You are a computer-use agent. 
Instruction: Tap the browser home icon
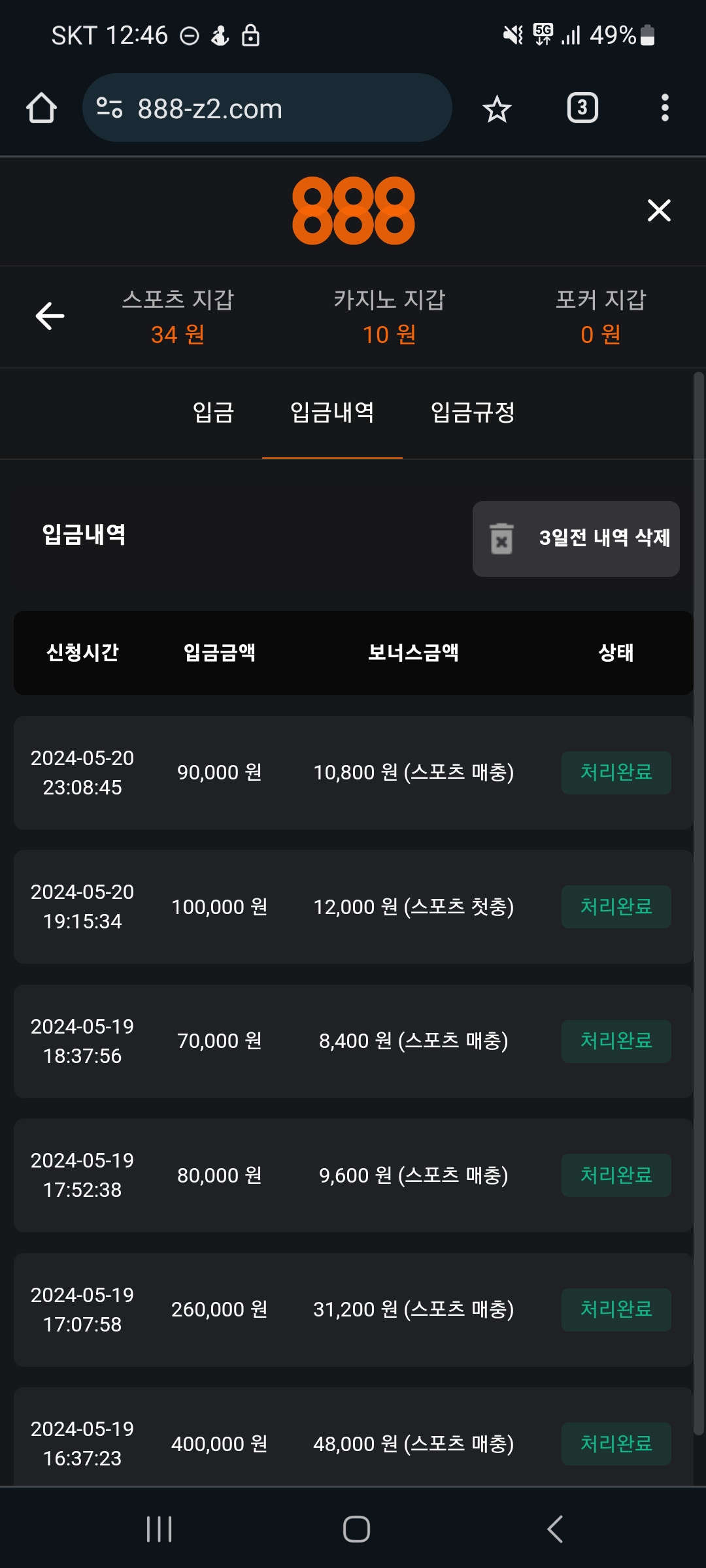[41, 108]
